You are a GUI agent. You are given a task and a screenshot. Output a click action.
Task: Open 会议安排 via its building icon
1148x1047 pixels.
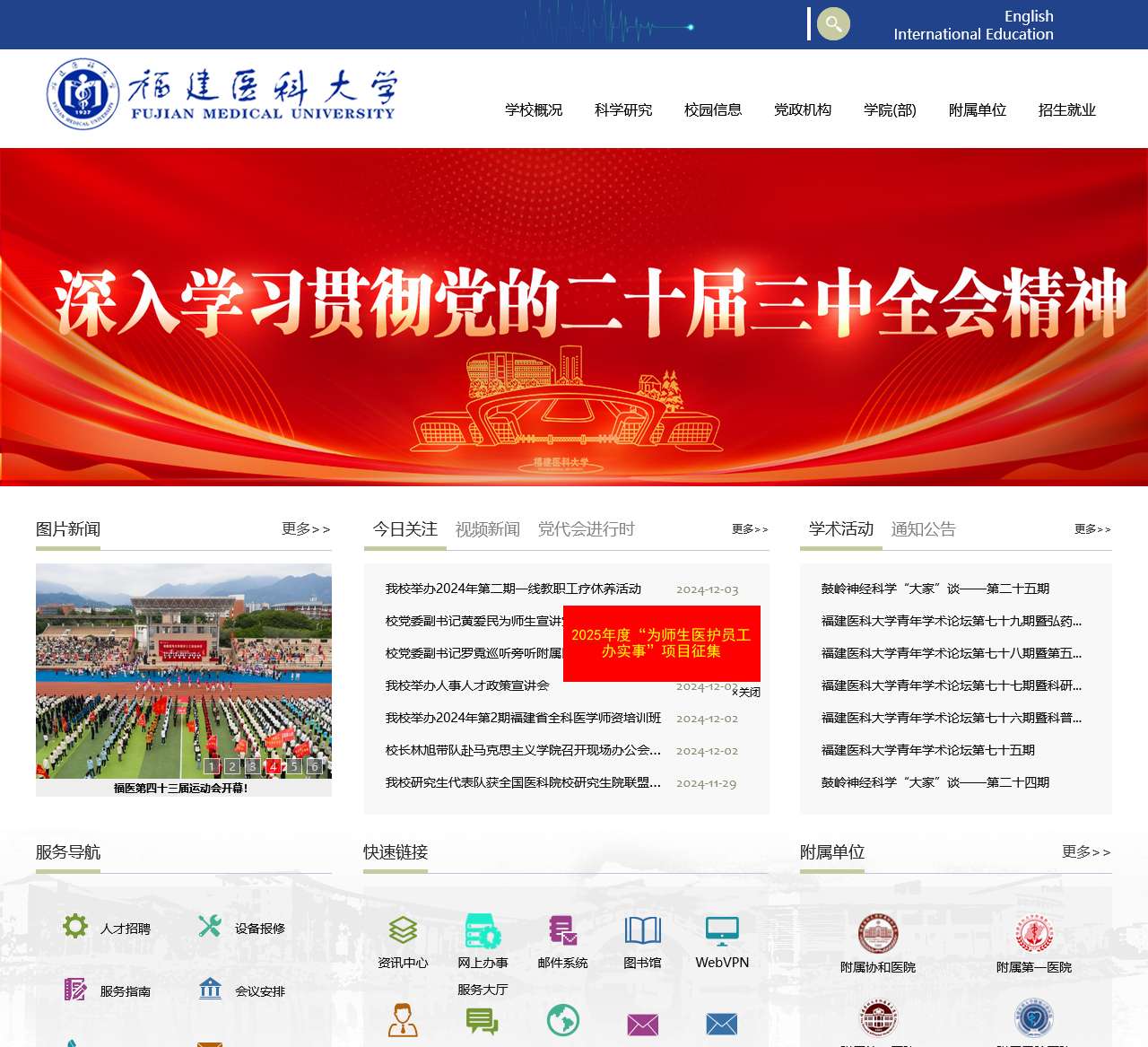pyautogui.click(x=210, y=989)
